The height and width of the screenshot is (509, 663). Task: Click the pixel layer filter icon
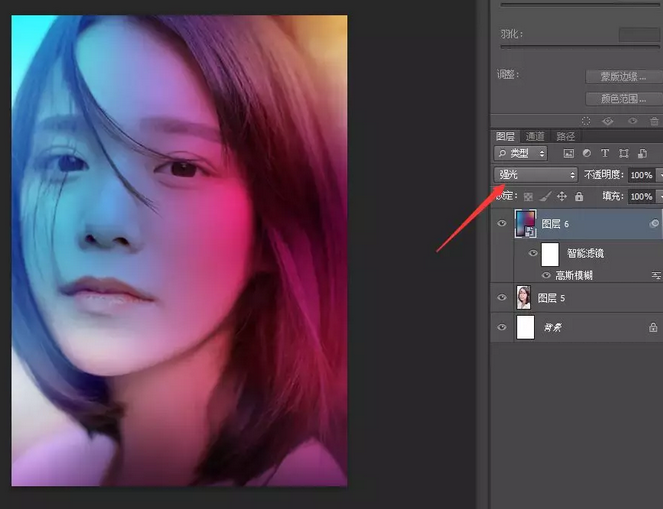569,154
